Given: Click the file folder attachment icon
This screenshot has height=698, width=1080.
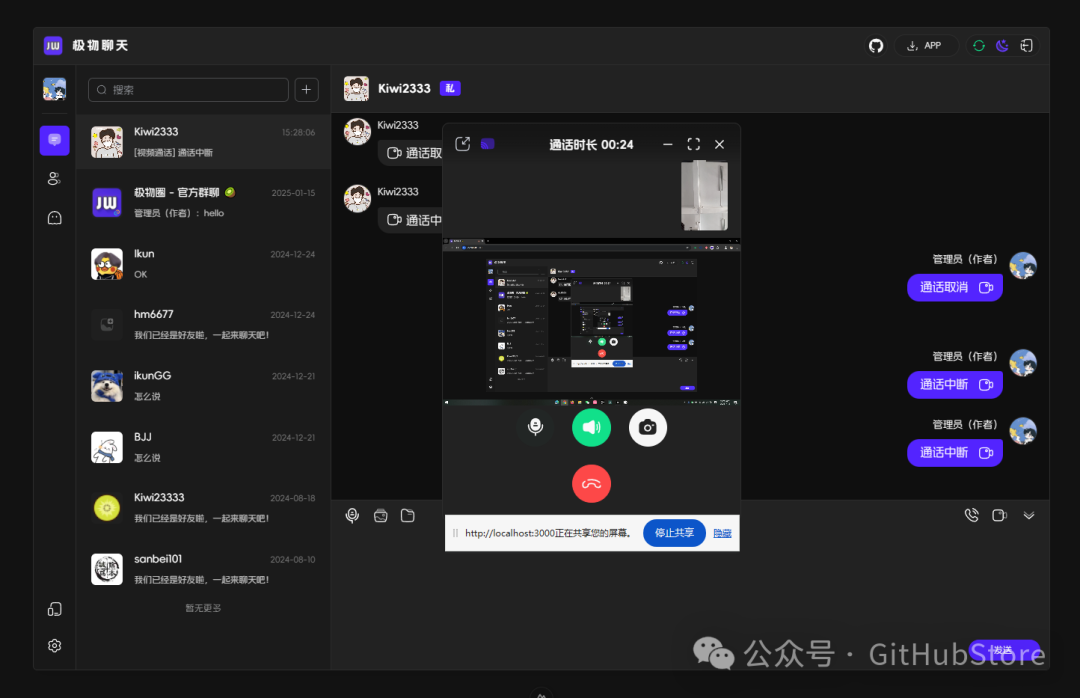Looking at the screenshot, I should (x=408, y=515).
